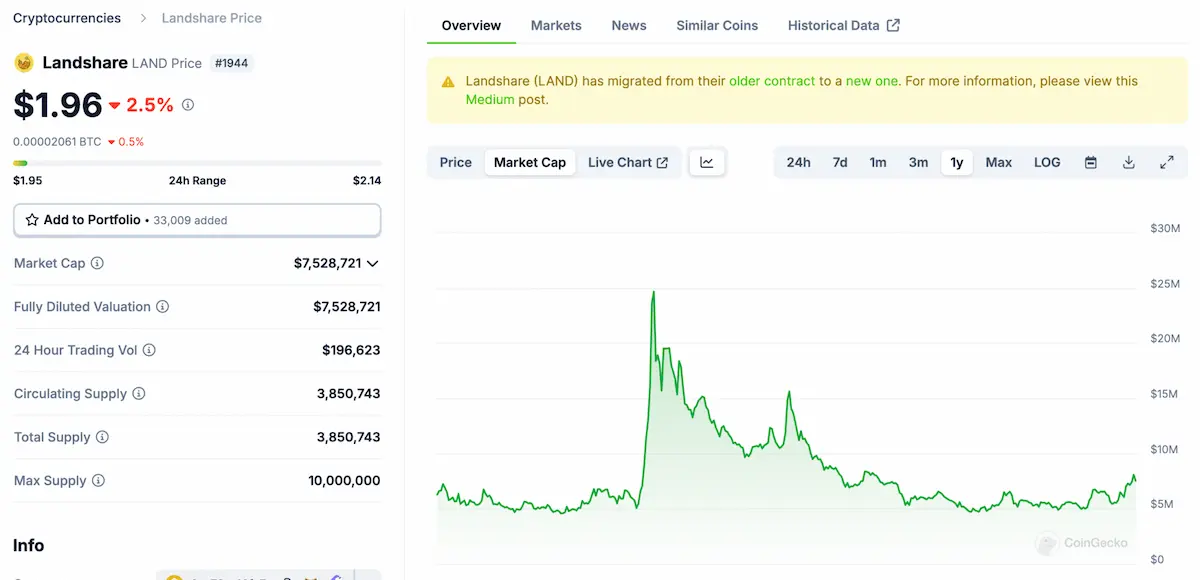Click the external link icon next to Historical Data

[x=894, y=25]
